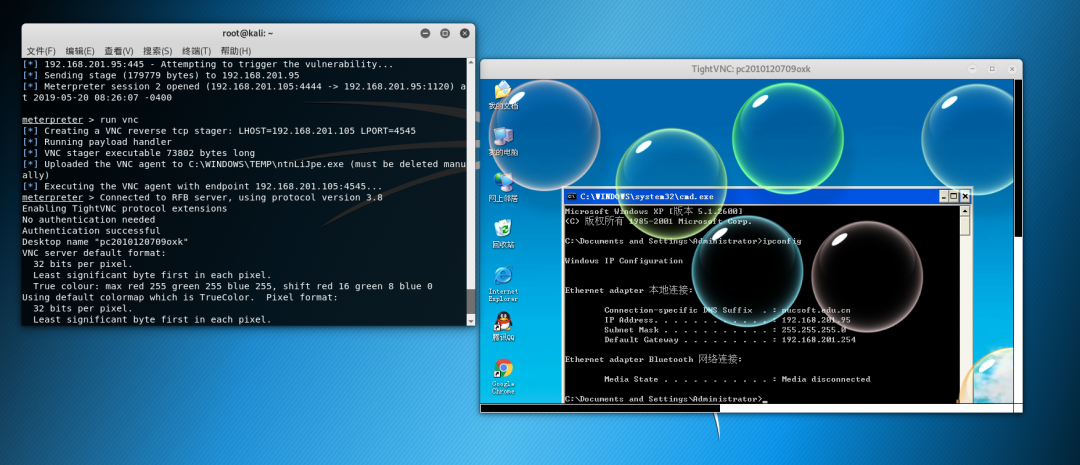Click the root@kali: ~ title bar
This screenshot has width=1080, height=465.
(248, 33)
